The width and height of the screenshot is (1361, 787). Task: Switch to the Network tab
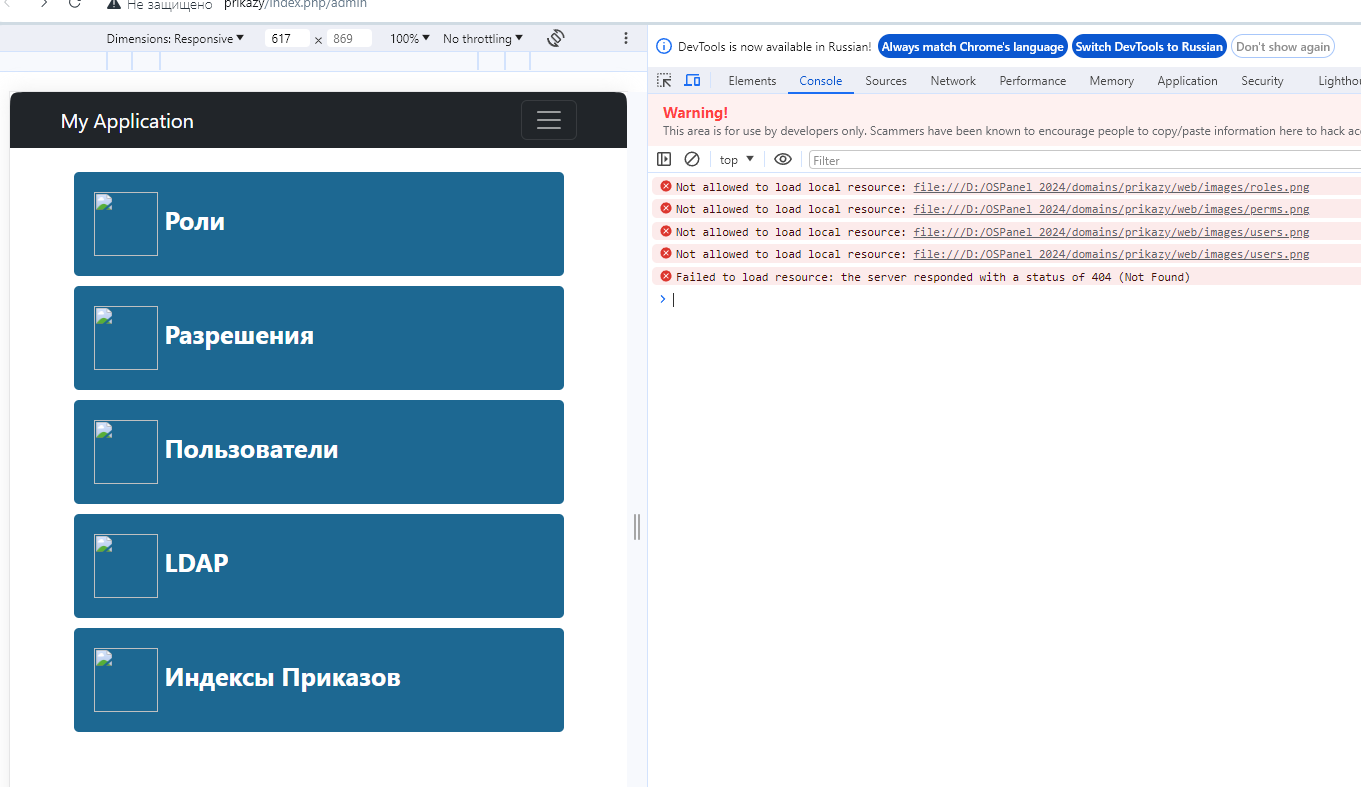tap(953, 81)
